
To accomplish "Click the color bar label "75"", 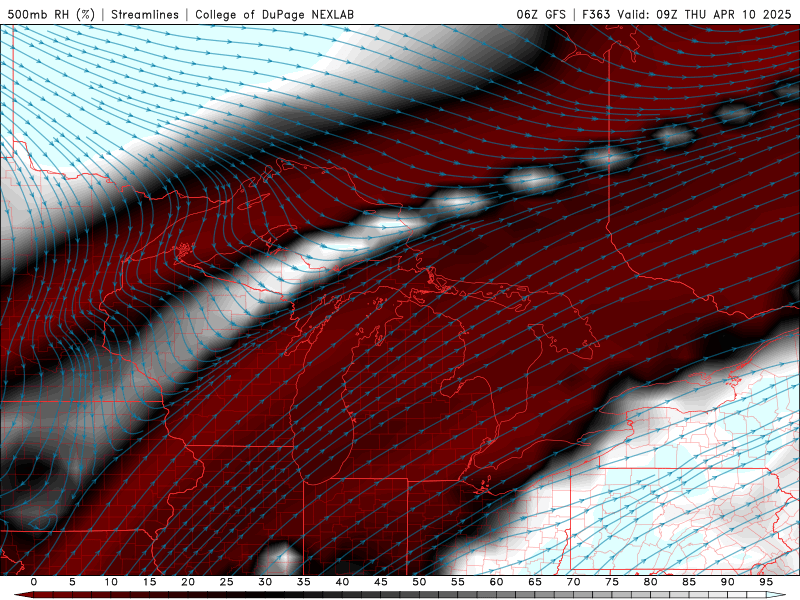I will (x=612, y=582).
